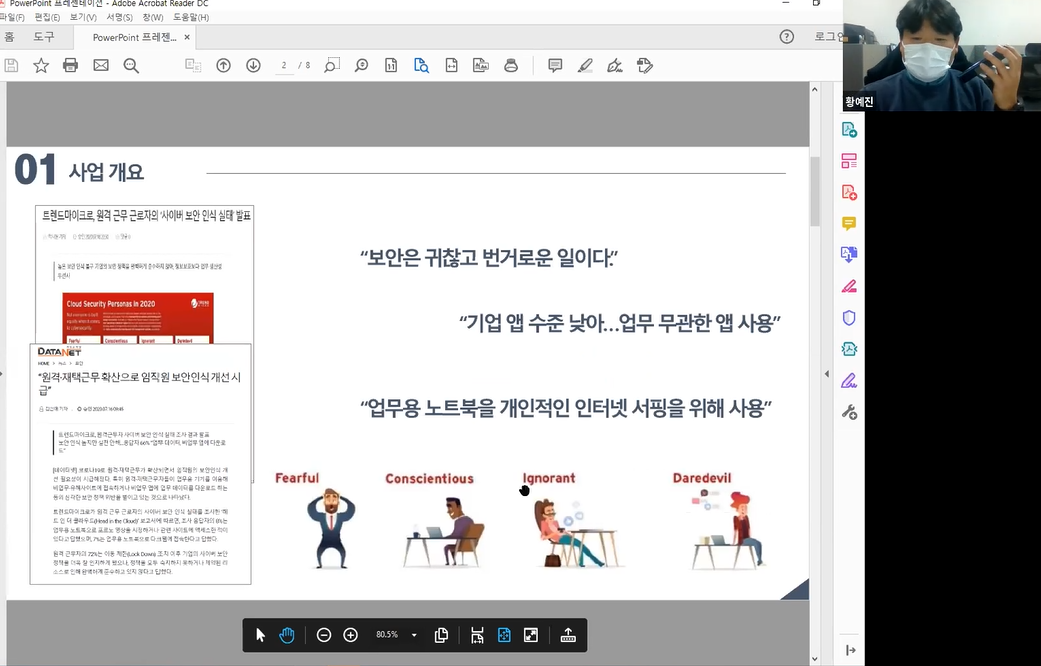Screen dimensions: 1041x666
Task: Add a sticky note comment in top toolbar
Action: [x=555, y=66]
